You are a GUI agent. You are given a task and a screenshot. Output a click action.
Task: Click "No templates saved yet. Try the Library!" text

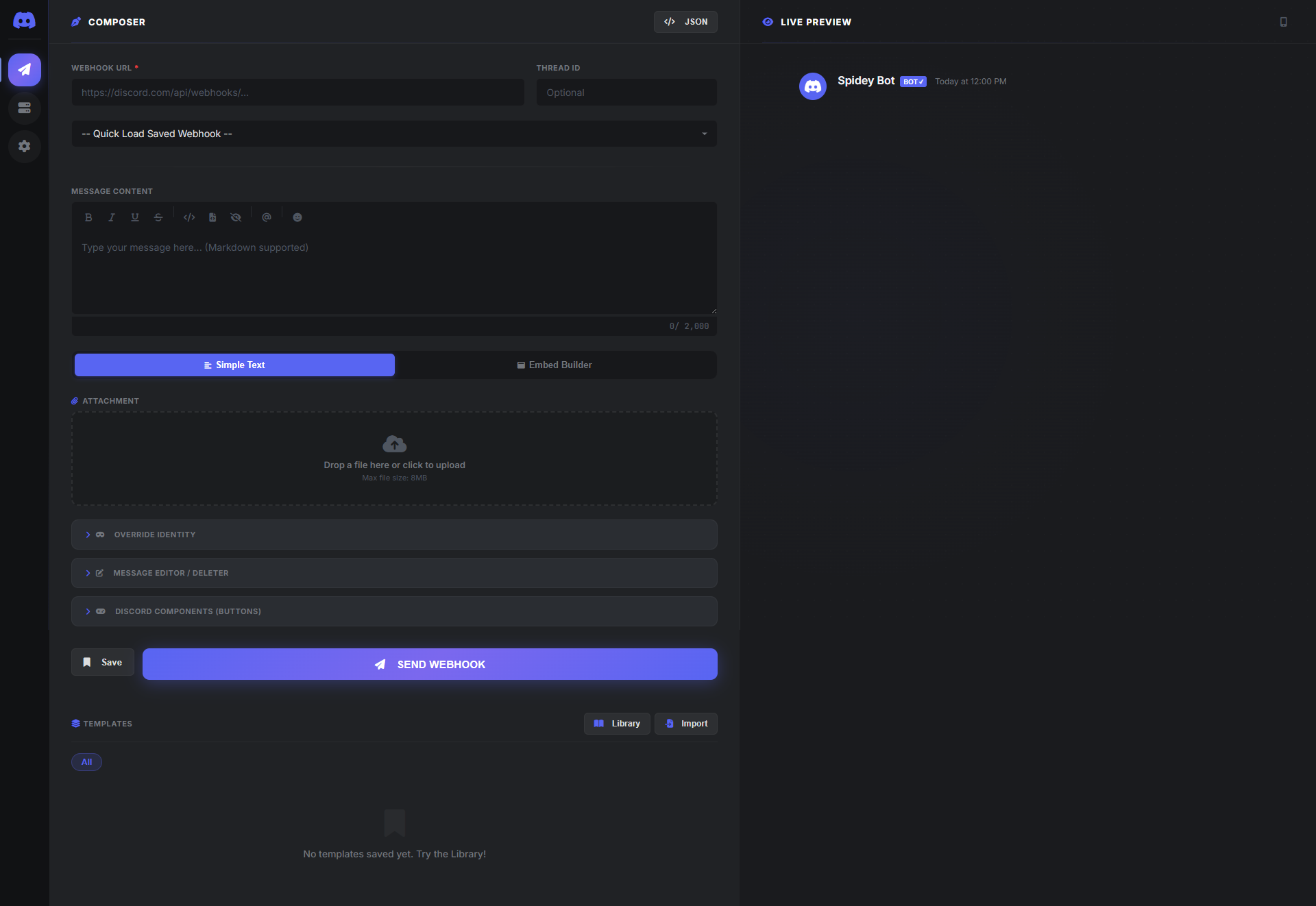pos(395,854)
